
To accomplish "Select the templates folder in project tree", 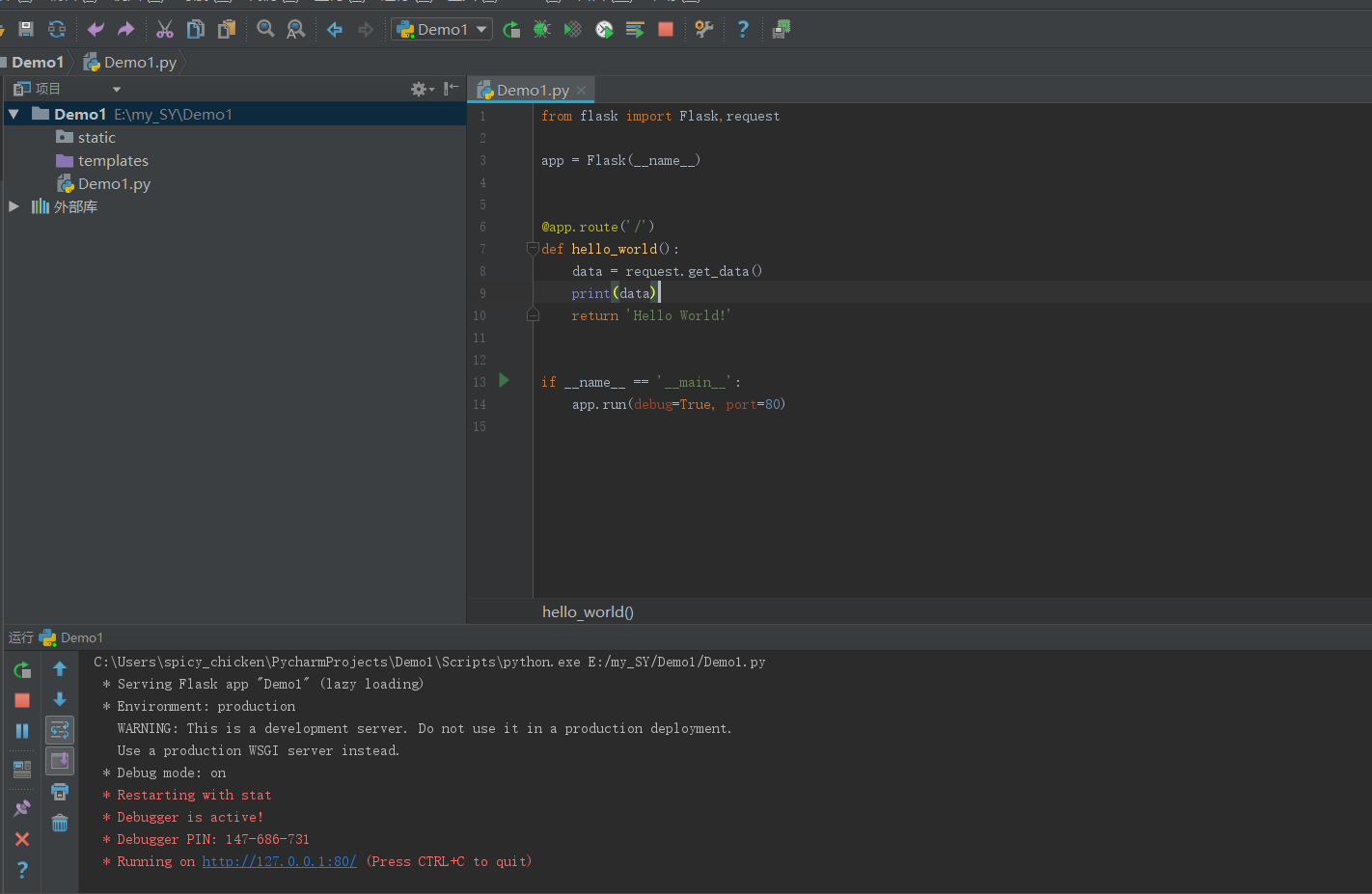I will (102, 160).
